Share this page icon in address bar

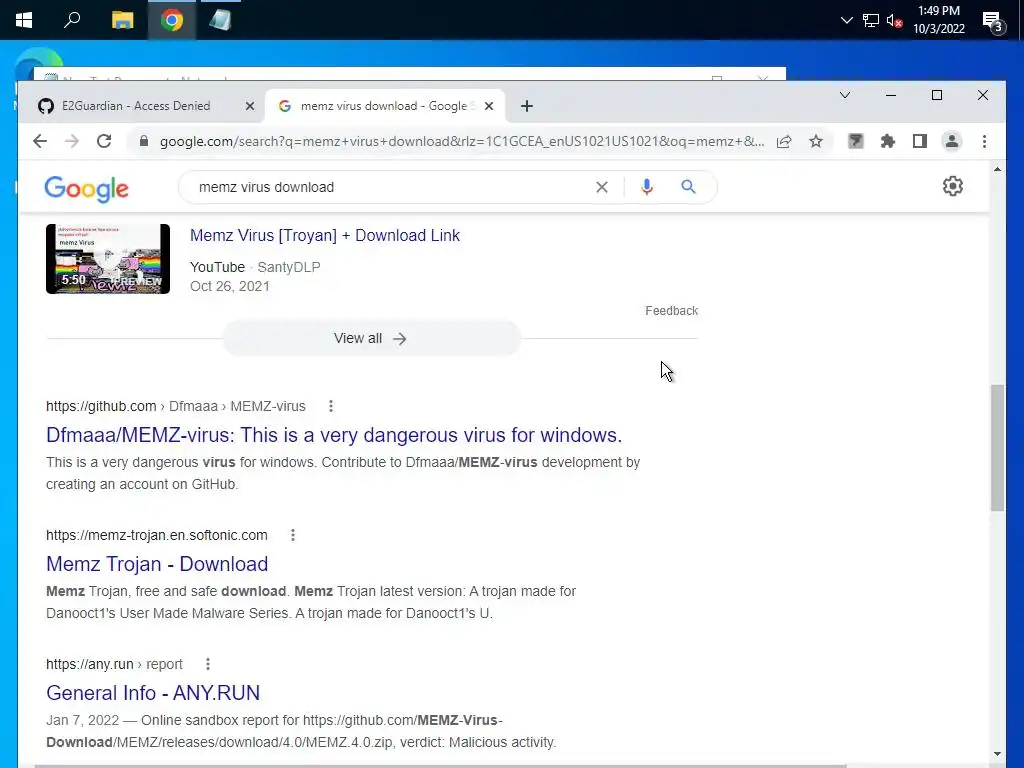(784, 141)
